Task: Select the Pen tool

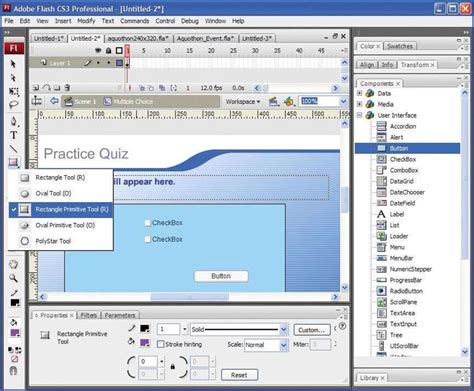Action: pos(14,121)
